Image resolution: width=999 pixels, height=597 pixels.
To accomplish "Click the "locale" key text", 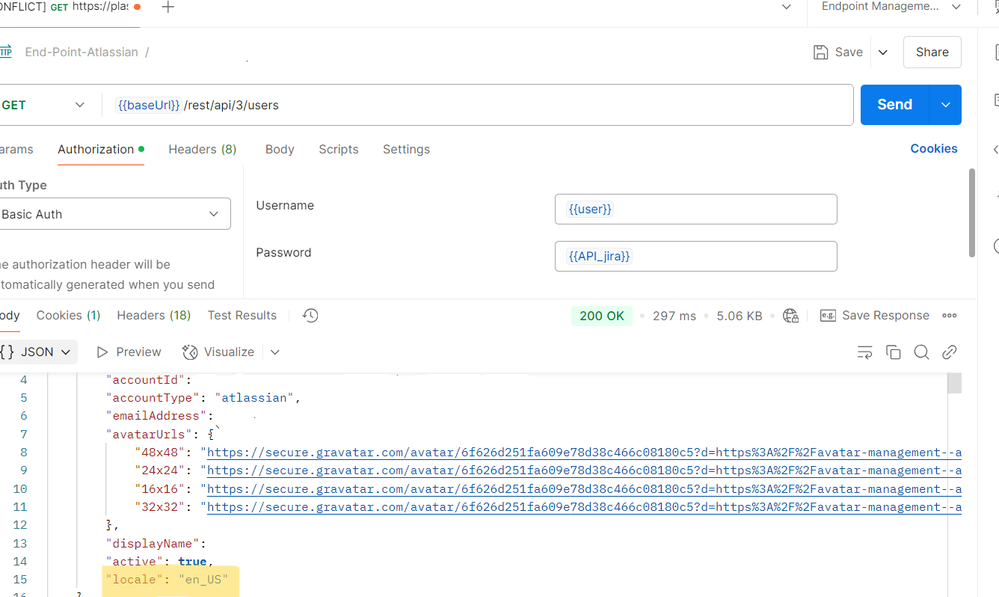I will pos(134,579).
